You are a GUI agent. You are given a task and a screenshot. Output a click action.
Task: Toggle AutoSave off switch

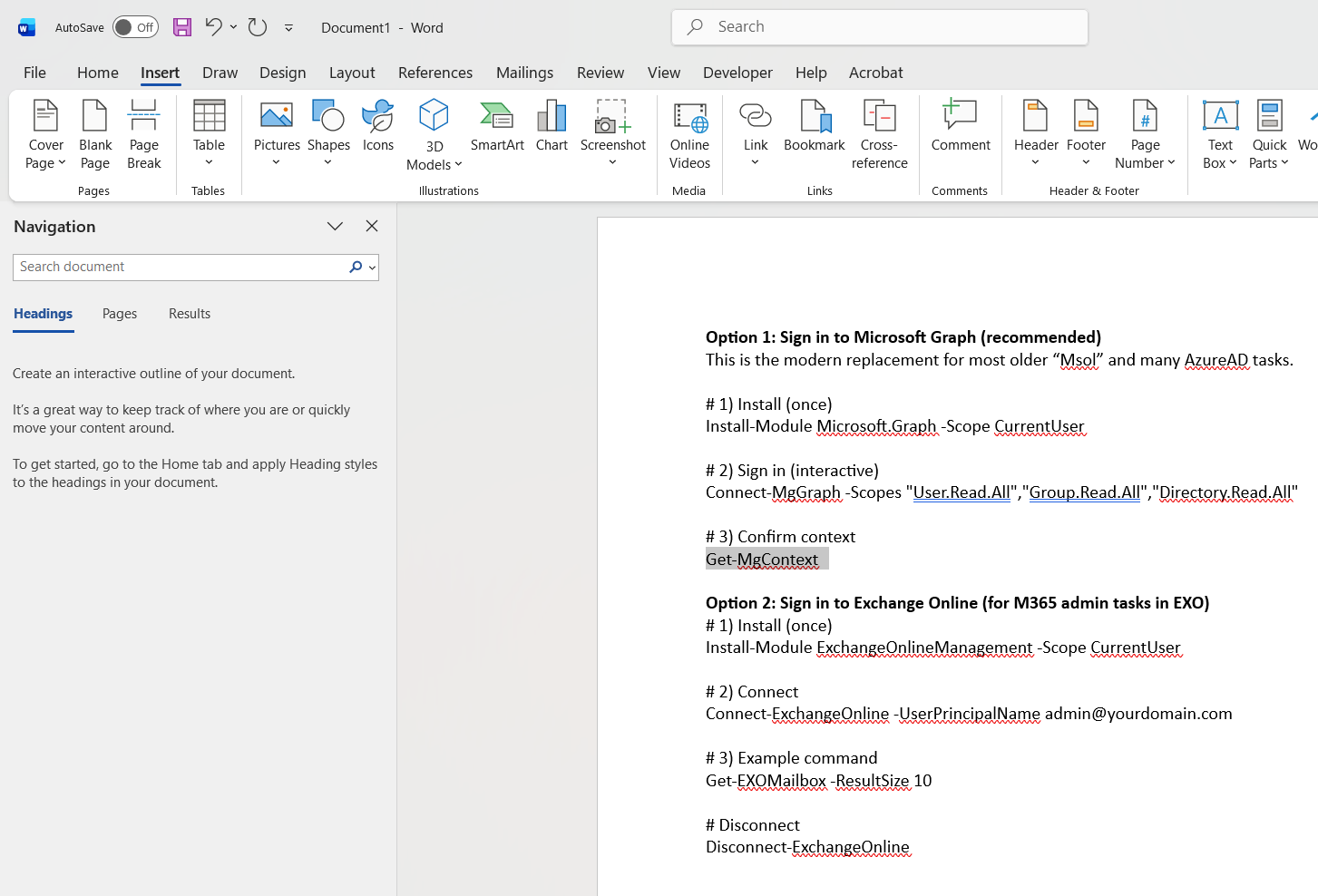[x=134, y=26]
